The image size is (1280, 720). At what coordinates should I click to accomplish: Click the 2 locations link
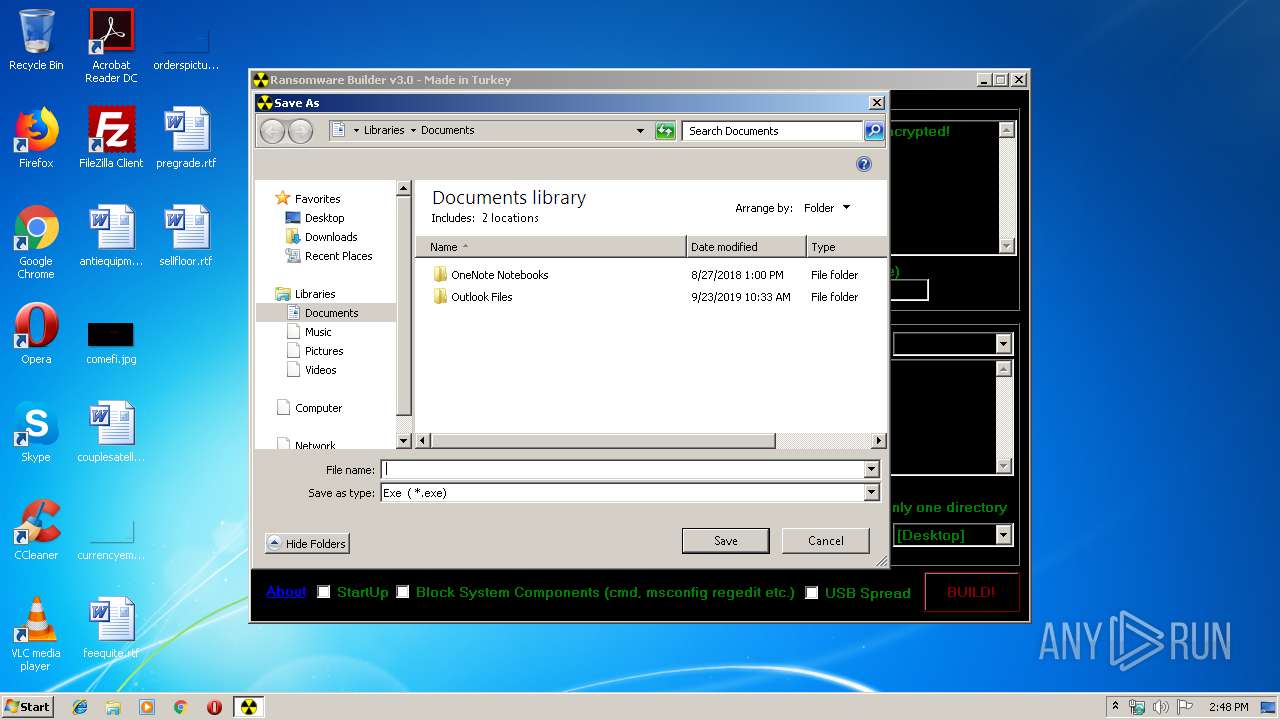point(510,218)
